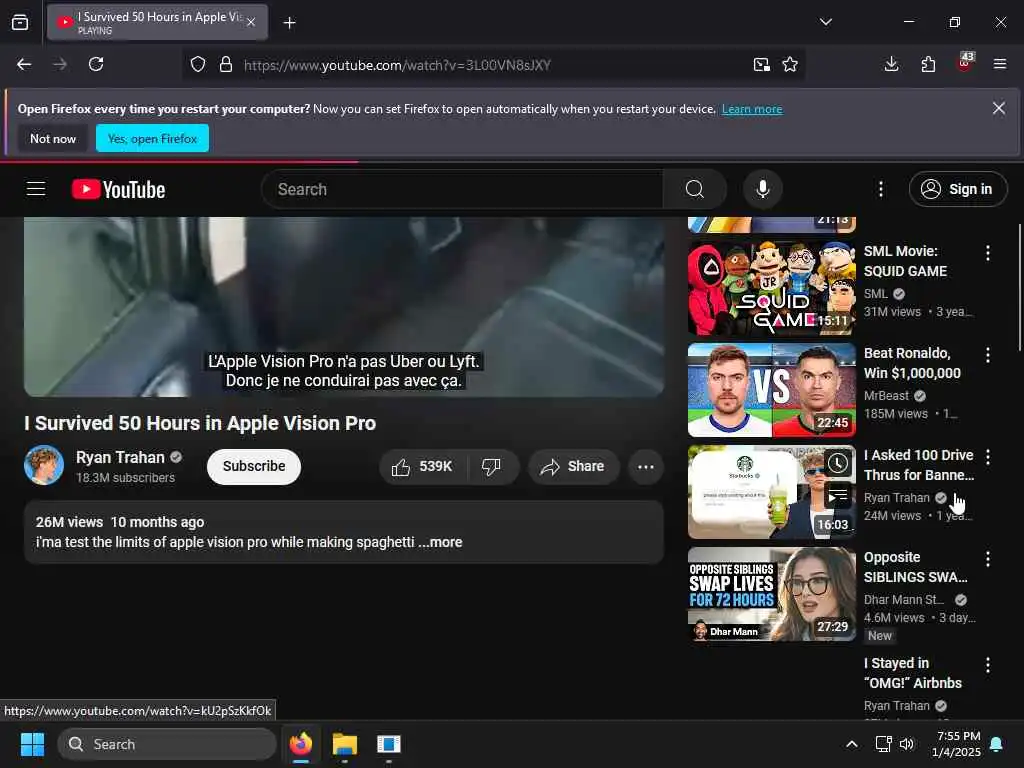Show hidden system tray icons

click(x=852, y=744)
